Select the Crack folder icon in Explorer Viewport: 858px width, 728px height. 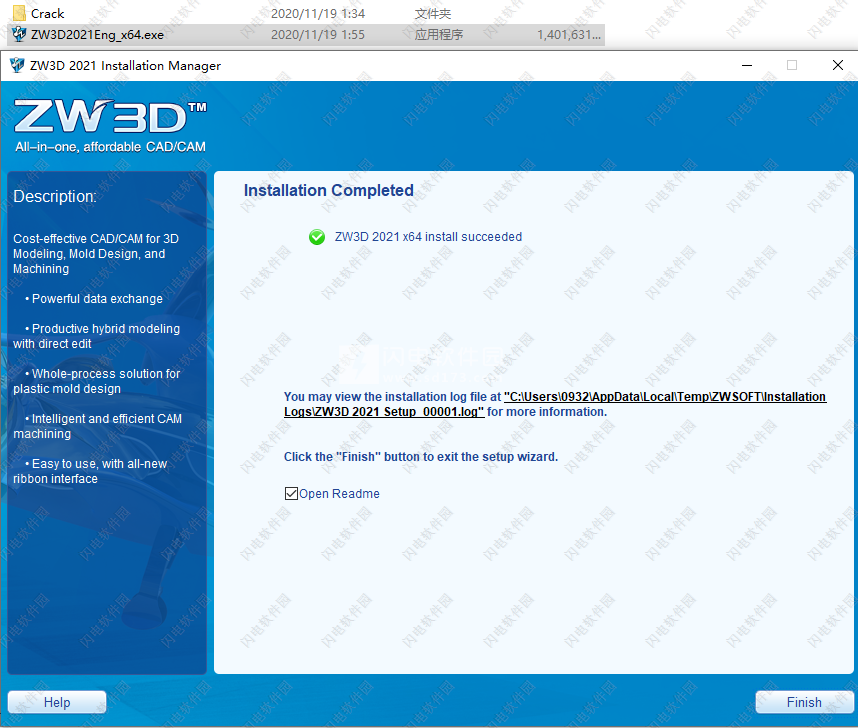[19, 13]
